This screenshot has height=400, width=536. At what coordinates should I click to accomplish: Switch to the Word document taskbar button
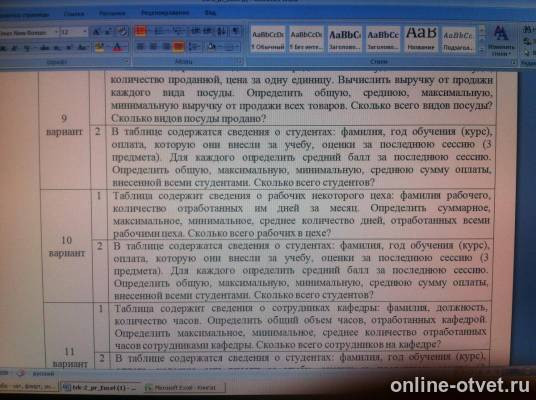tap(100, 388)
